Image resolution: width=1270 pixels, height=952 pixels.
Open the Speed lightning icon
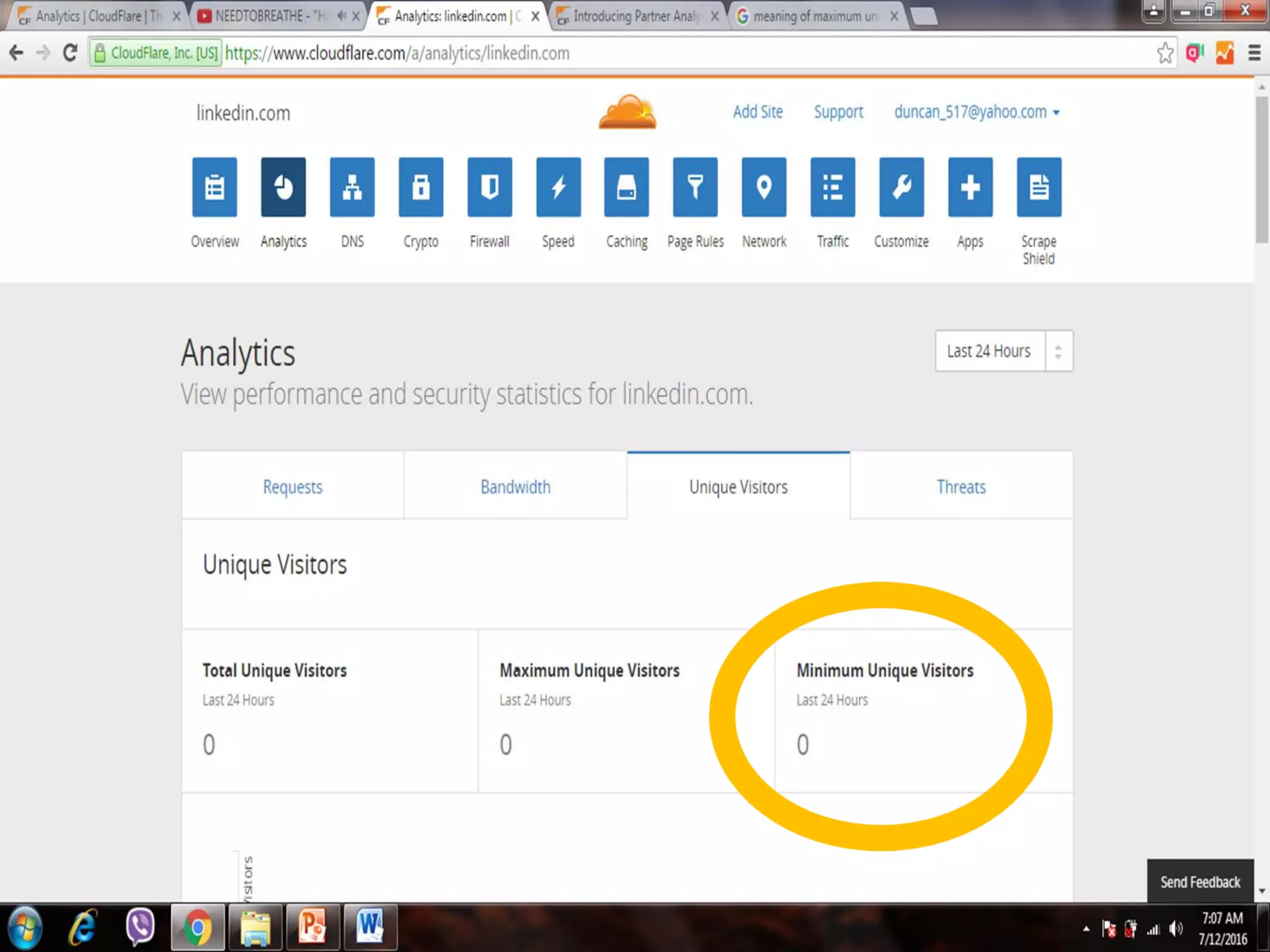point(558,187)
